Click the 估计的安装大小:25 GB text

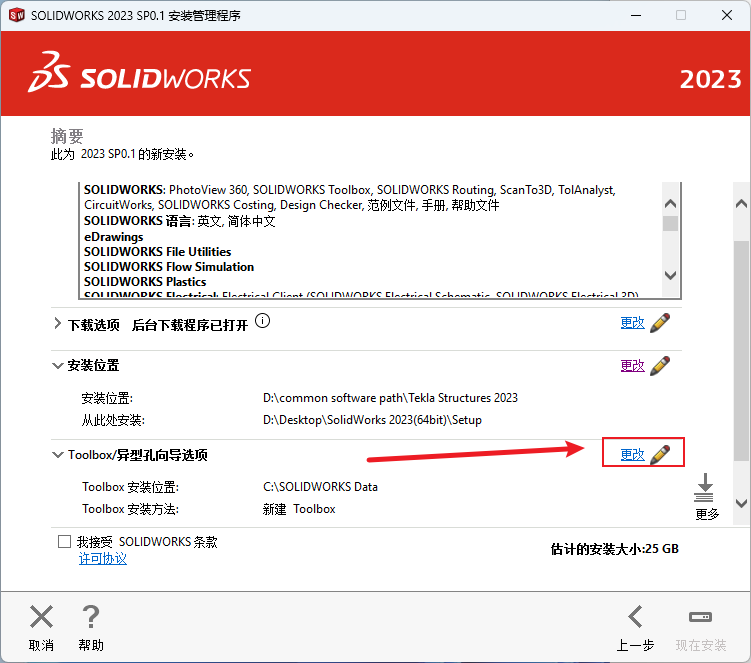pos(614,549)
